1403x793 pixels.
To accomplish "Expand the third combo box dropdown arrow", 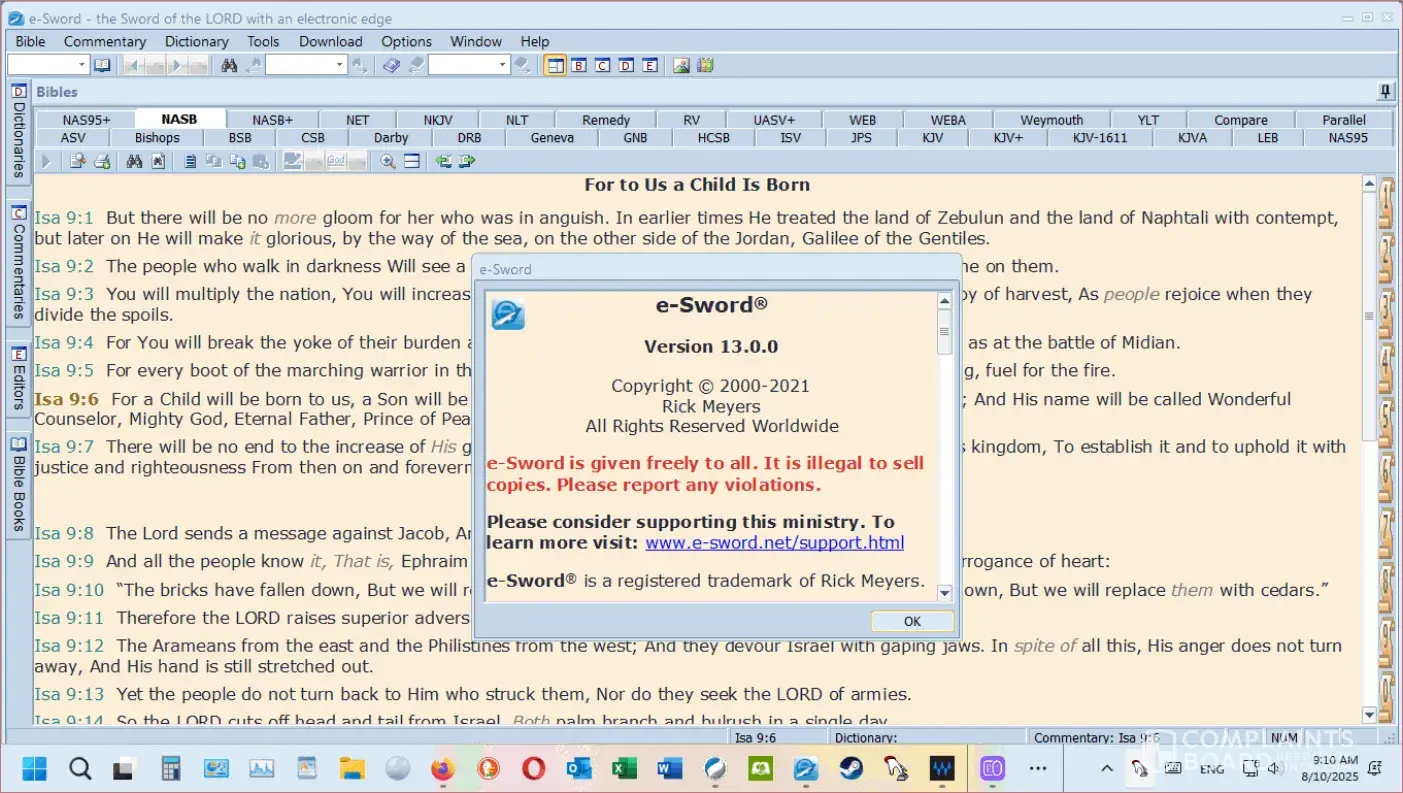I will tap(502, 65).
